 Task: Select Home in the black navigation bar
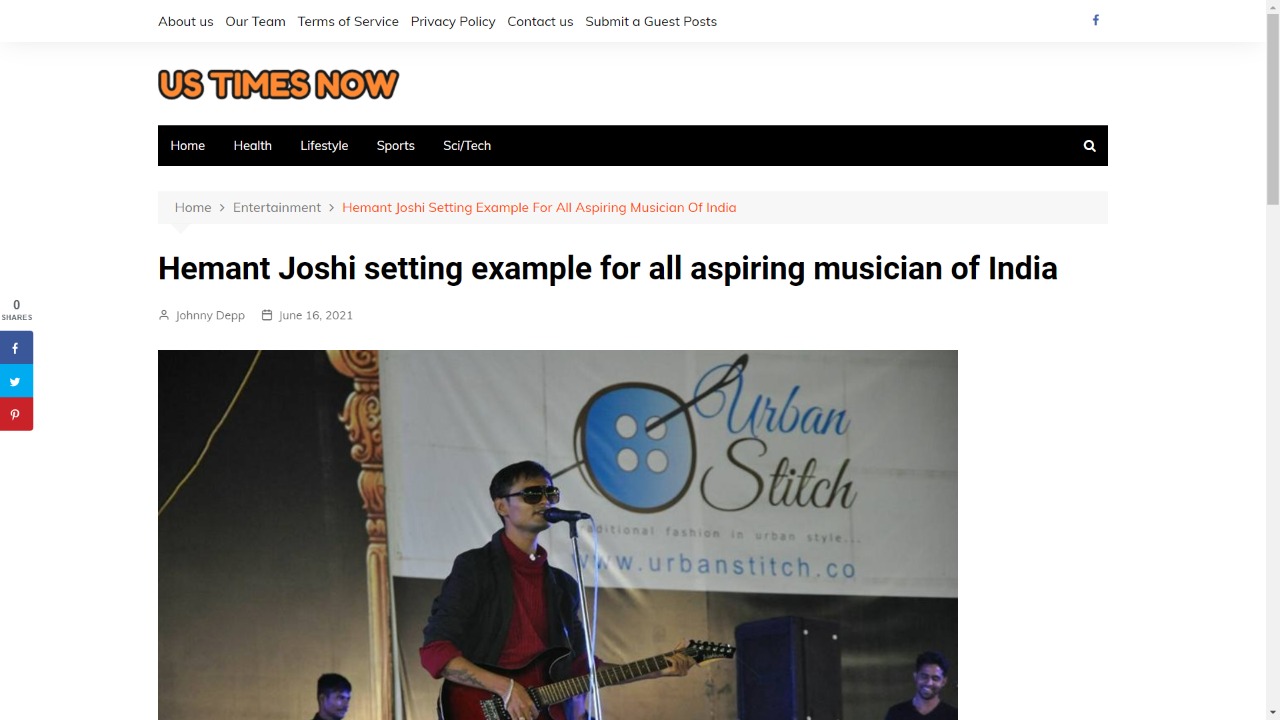pyautogui.click(x=187, y=146)
